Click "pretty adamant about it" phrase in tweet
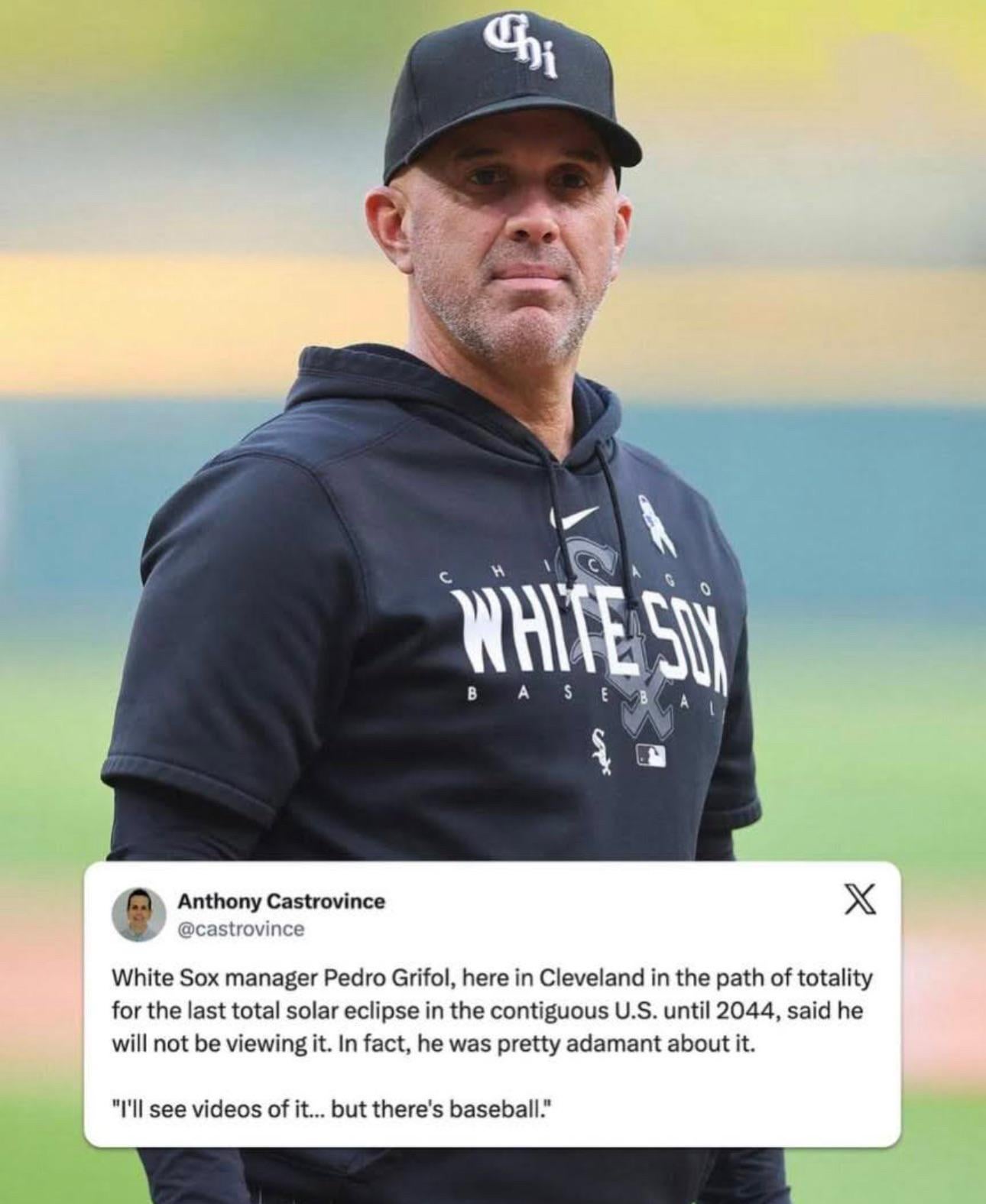 point(626,1044)
